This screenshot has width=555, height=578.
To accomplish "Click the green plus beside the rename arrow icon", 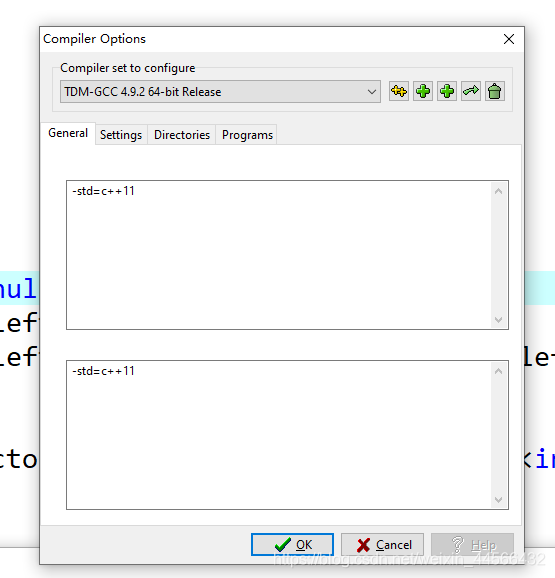I will 447,91.
